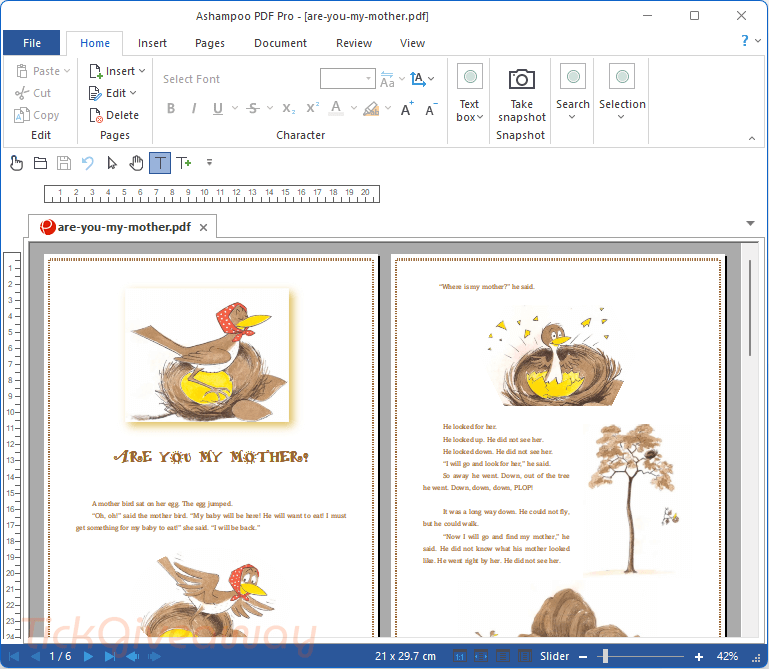Increase font size with A-plus icon
Image resolution: width=769 pixels, height=669 pixels.
407,108
